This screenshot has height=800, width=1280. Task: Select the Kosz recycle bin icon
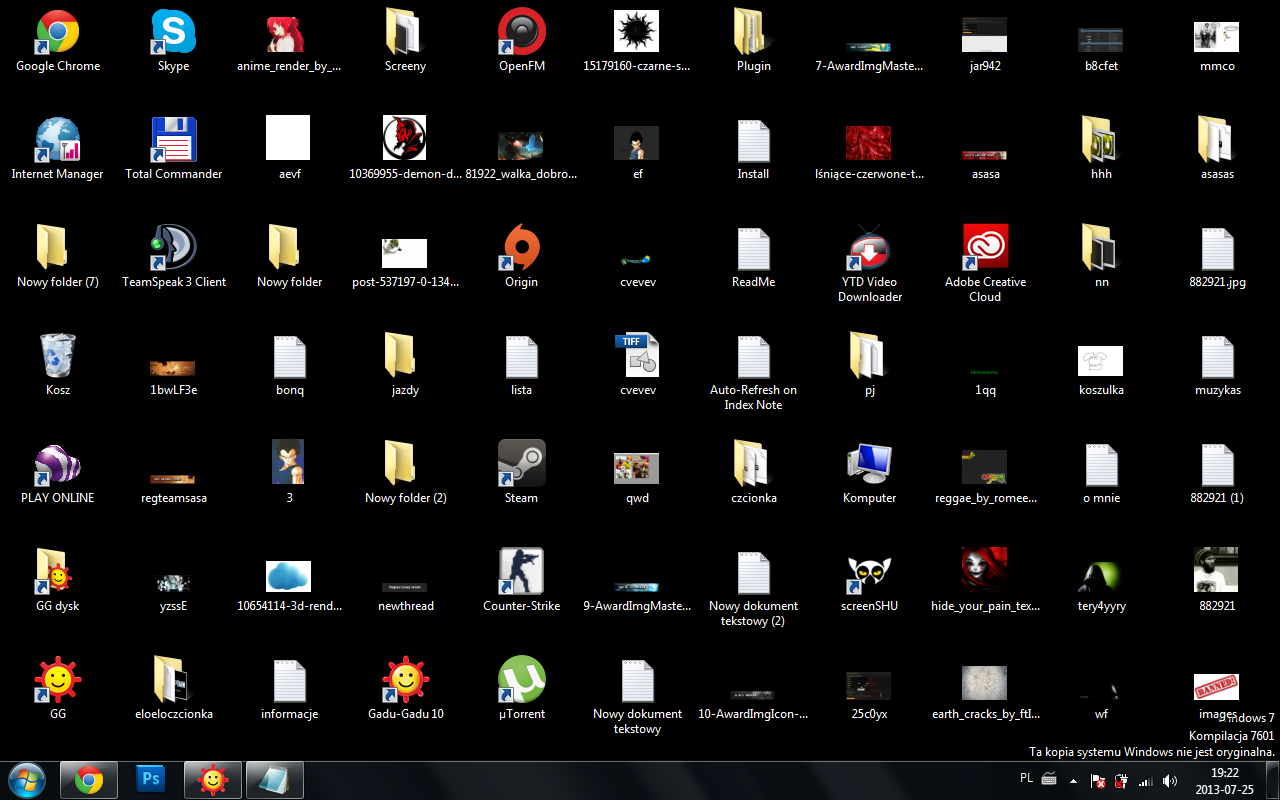tap(58, 357)
